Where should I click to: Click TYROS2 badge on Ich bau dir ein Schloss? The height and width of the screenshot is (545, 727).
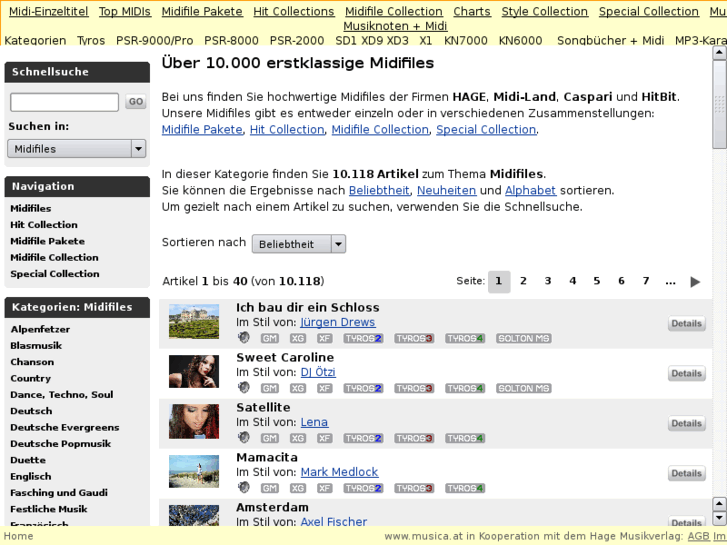pos(364,339)
